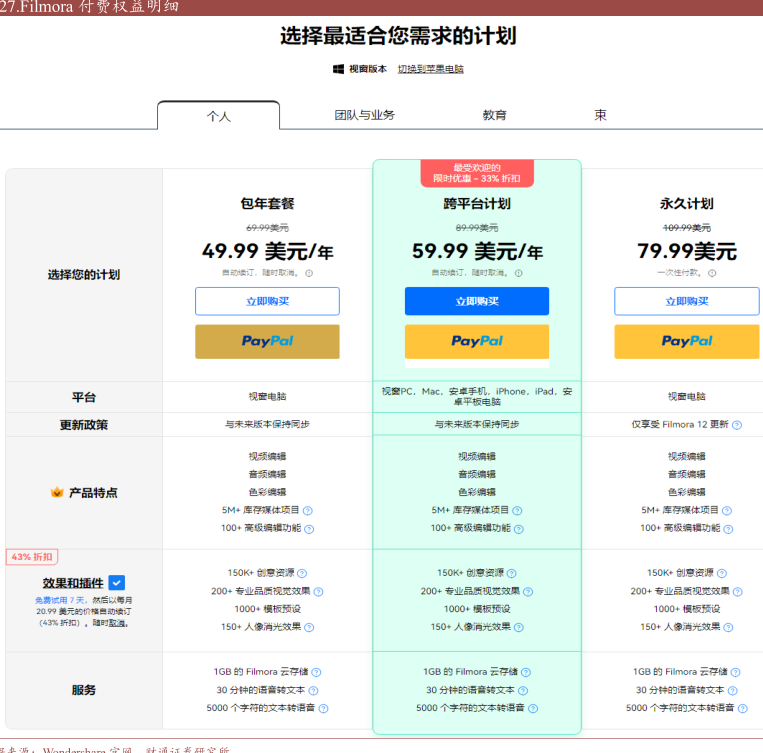Click info icon next to 150K+ 创意资源 in 包年套餐
Screen dimensions: 763x753
[x=302, y=573]
